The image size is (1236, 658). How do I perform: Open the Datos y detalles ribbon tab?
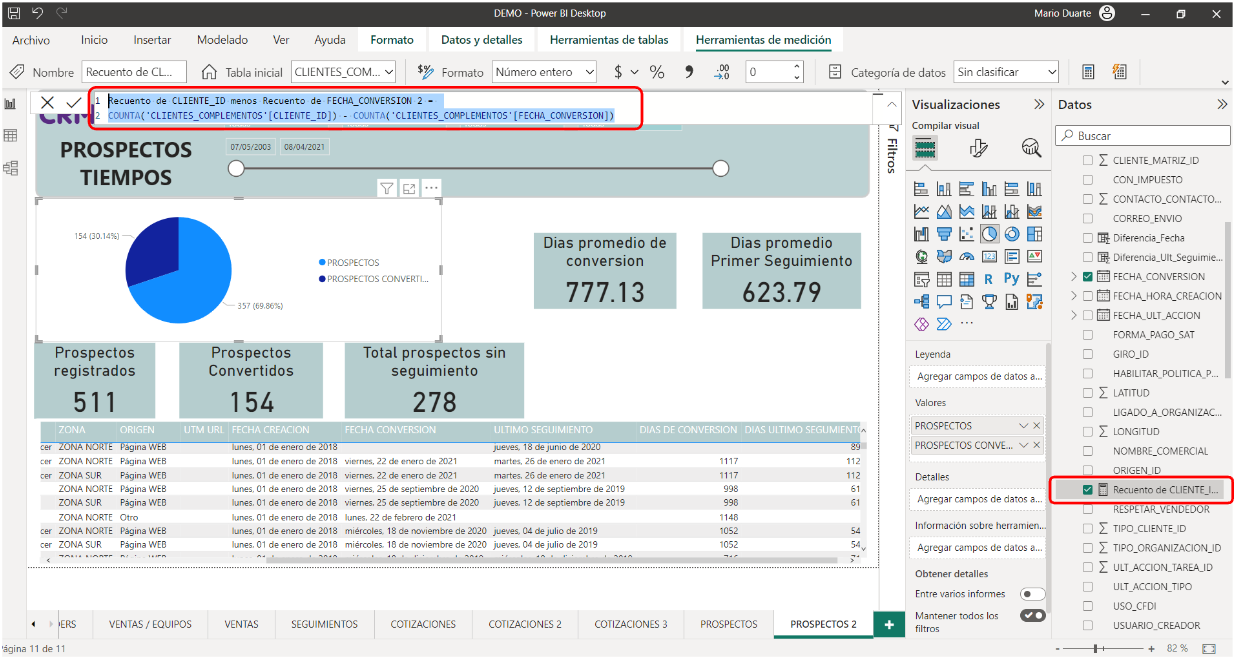pyautogui.click(x=481, y=40)
